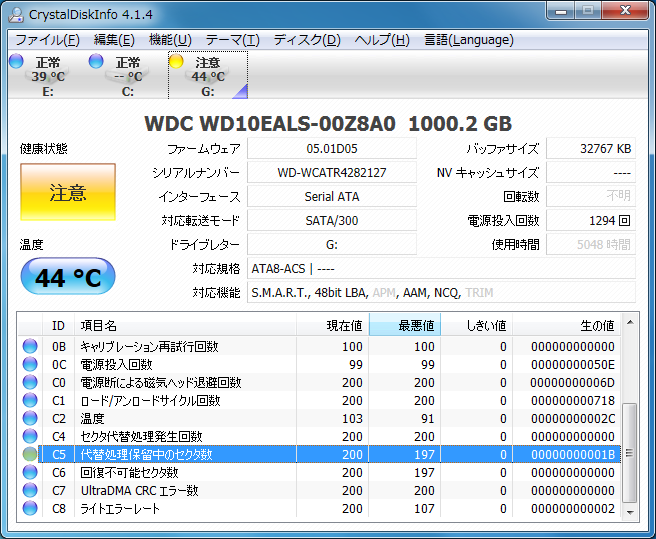Select row 温度 in SMART list

(319, 418)
